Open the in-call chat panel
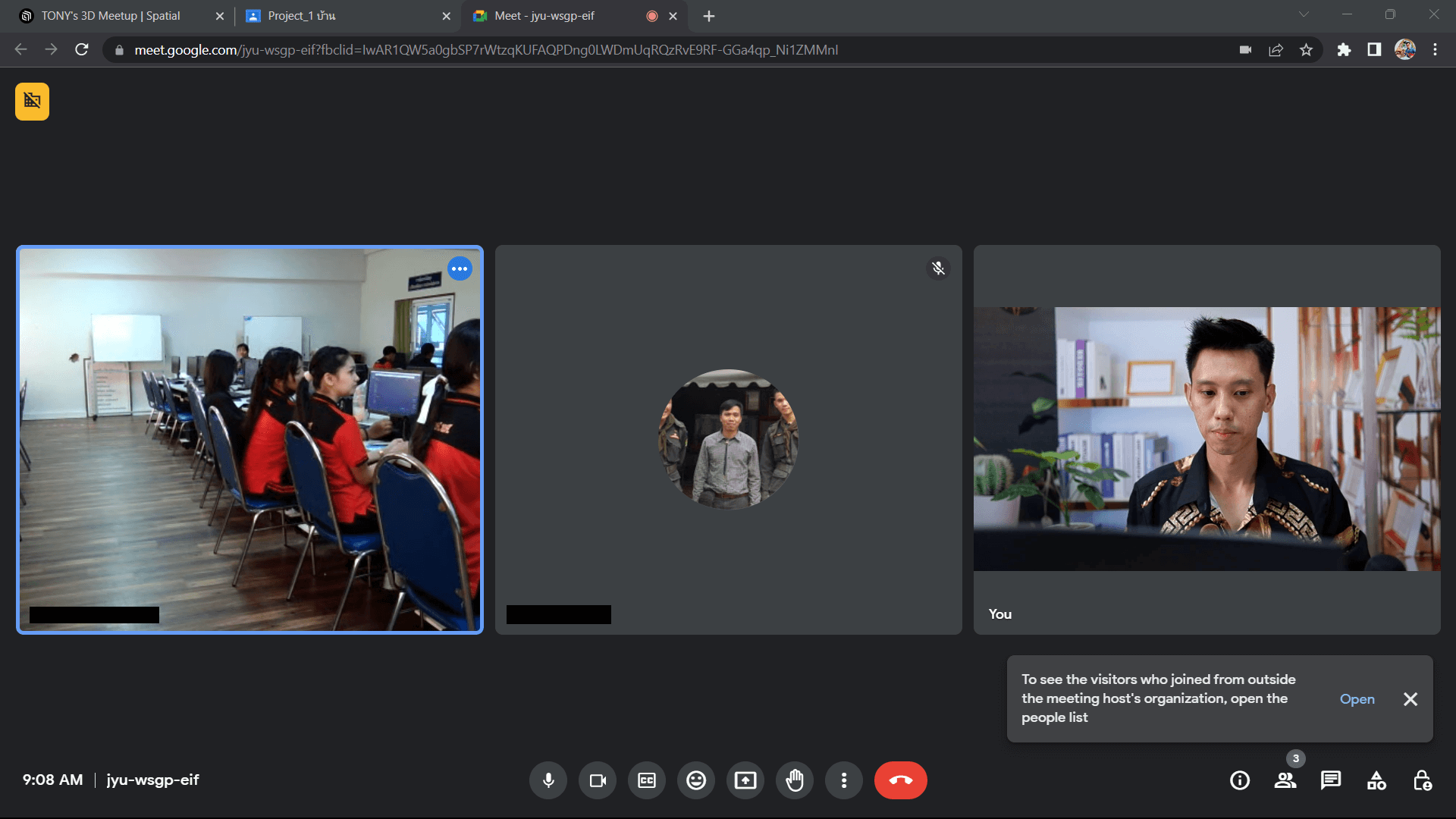Screen dimensions: 1456x819 [1330, 780]
